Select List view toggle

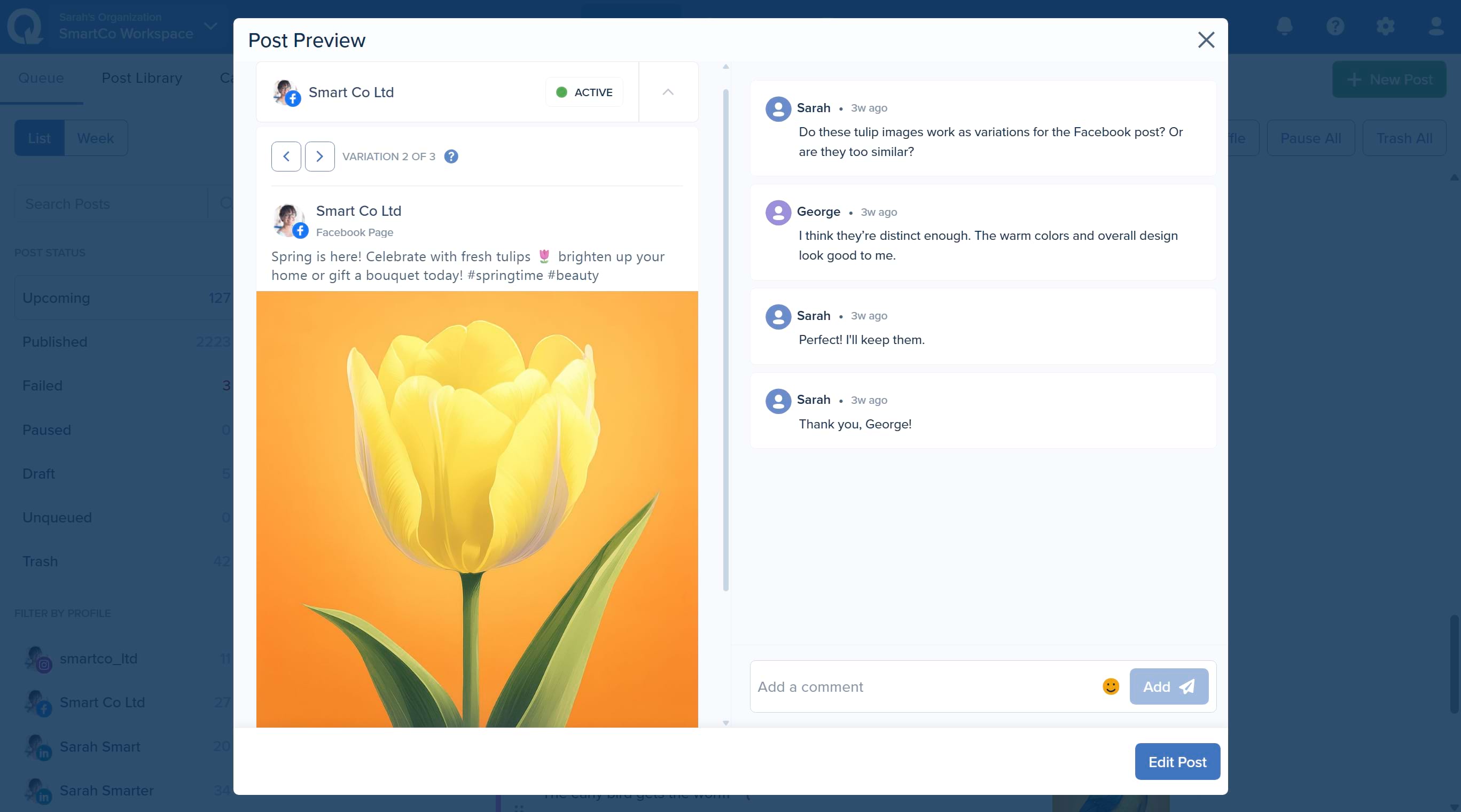(39, 138)
